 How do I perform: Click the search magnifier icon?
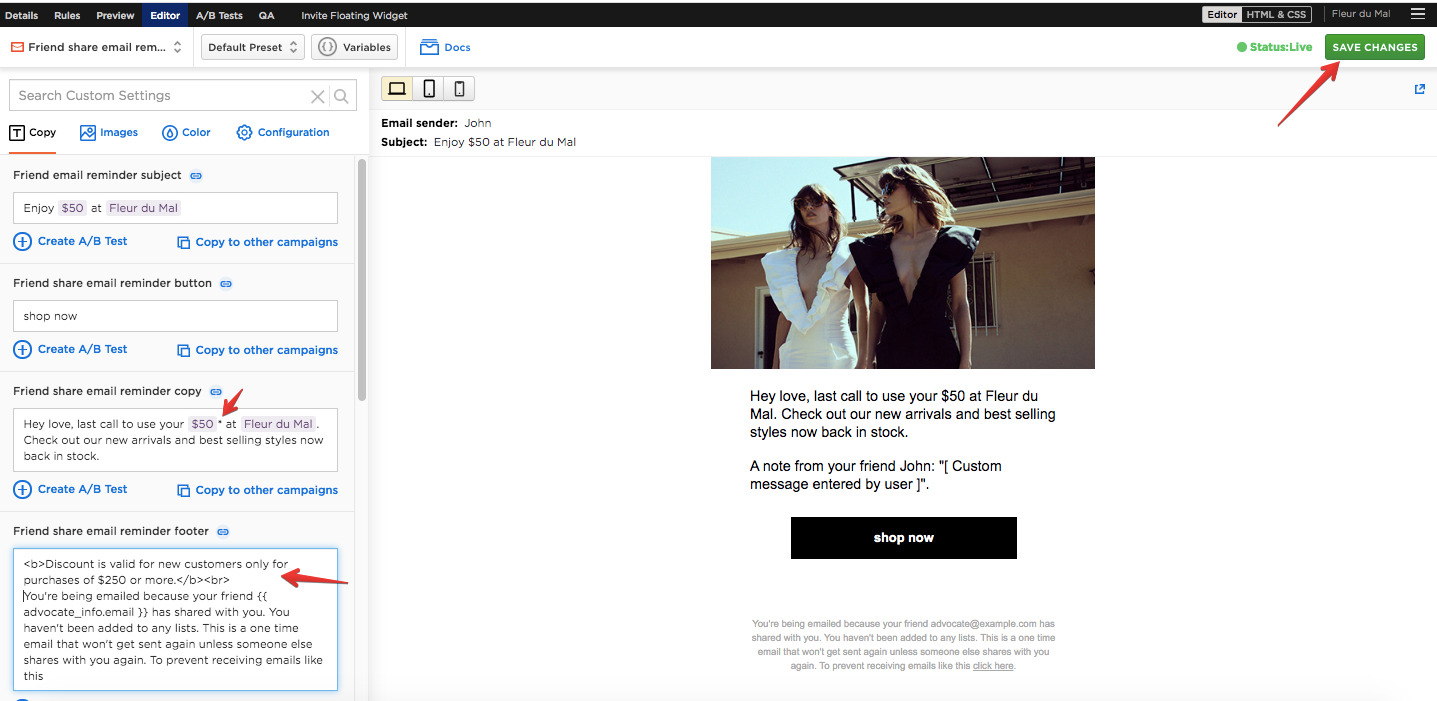coord(341,96)
